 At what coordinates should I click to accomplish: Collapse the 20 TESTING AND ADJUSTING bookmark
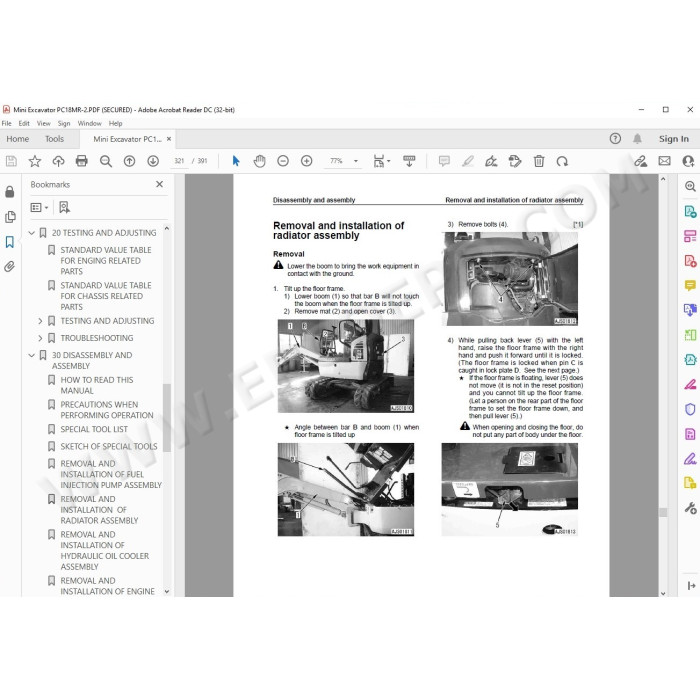coord(32,233)
